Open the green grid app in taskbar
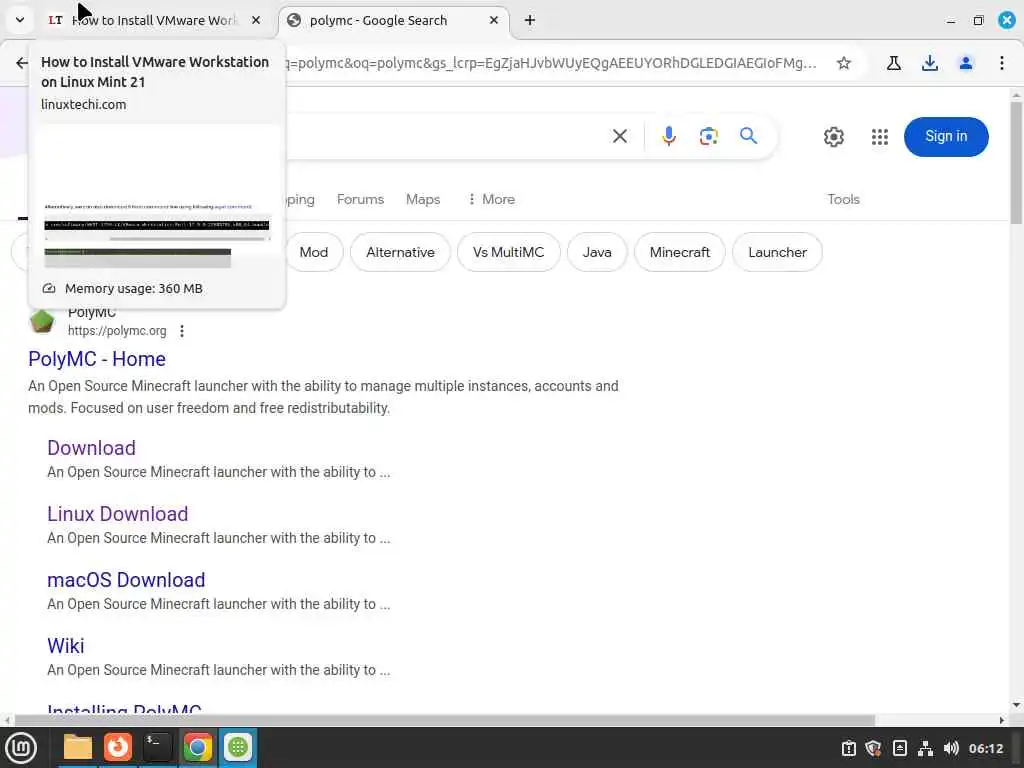This screenshot has height=768, width=1024. [238, 747]
